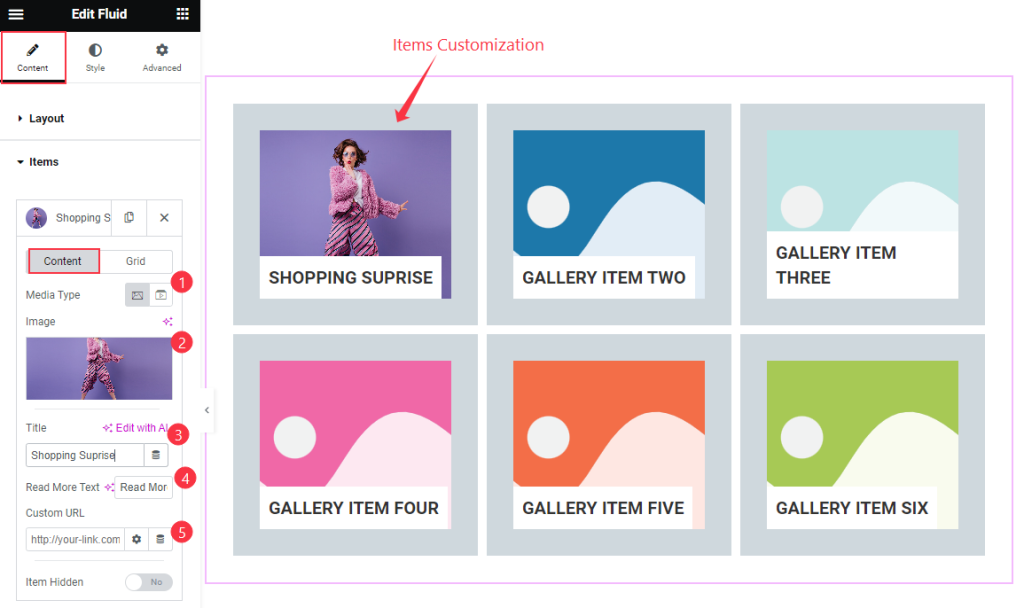The image size is (1024, 608).
Task: Click the AI sparkle icon beside Image
Action: (168, 321)
